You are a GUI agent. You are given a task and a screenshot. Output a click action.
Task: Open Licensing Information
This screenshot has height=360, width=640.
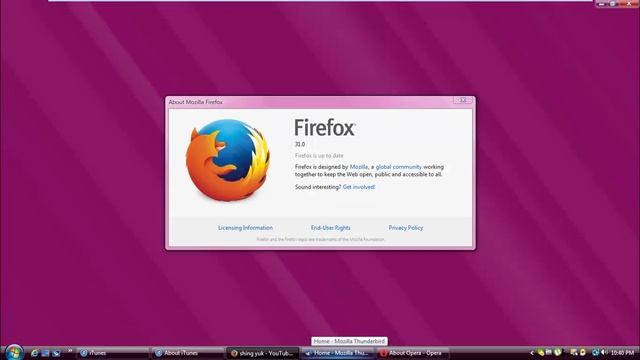[x=245, y=228]
